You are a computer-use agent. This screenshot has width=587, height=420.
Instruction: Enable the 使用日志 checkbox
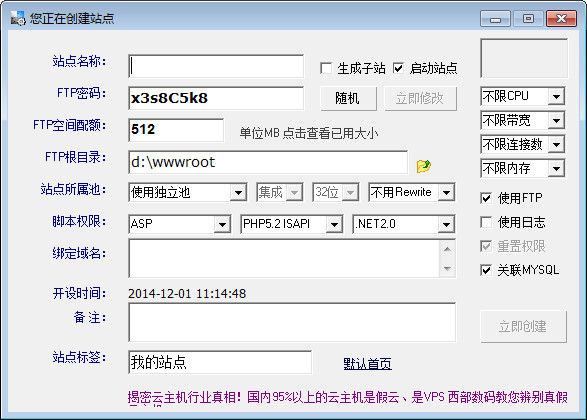point(486,222)
